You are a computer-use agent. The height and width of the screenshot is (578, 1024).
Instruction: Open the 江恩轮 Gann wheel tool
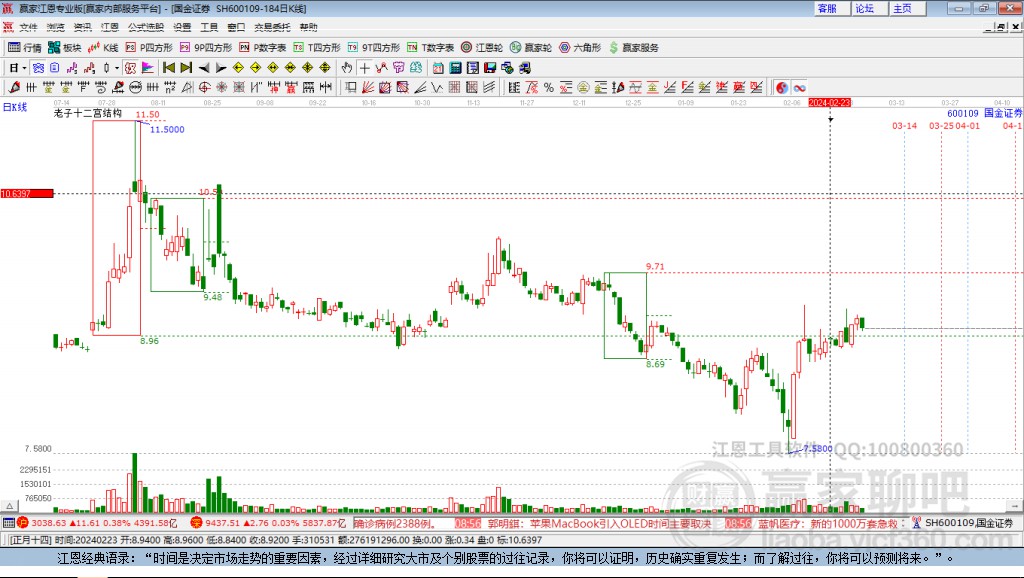[x=482, y=48]
